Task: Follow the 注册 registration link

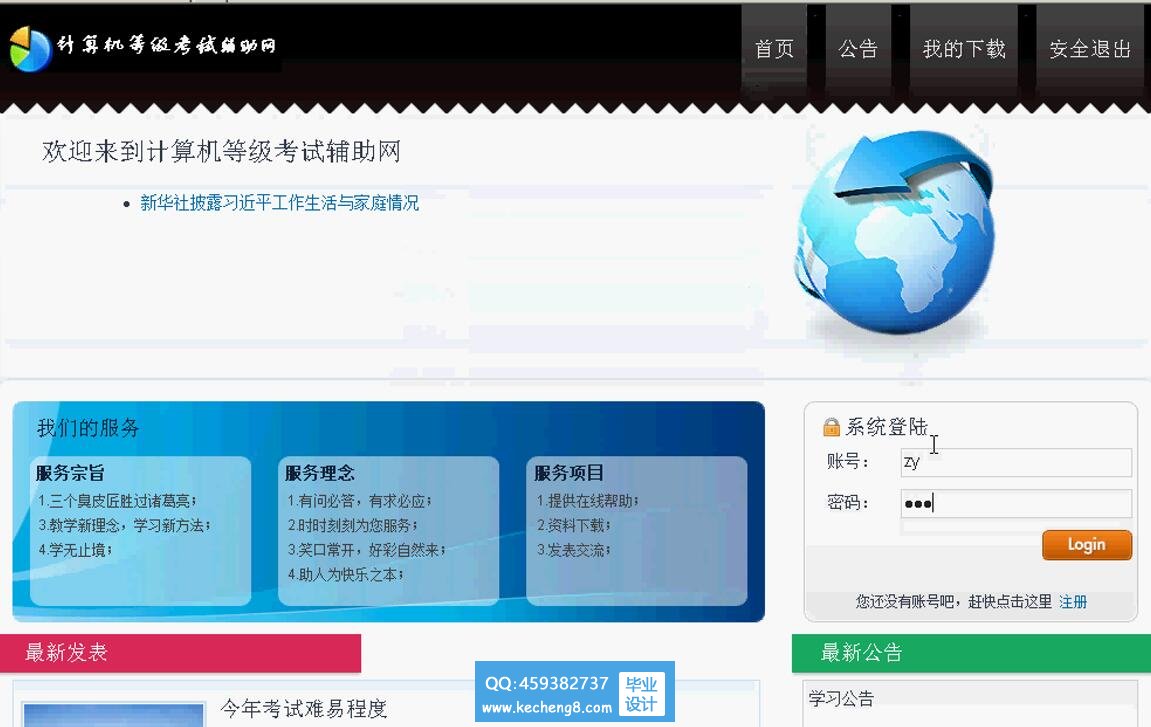Action: click(x=1072, y=602)
